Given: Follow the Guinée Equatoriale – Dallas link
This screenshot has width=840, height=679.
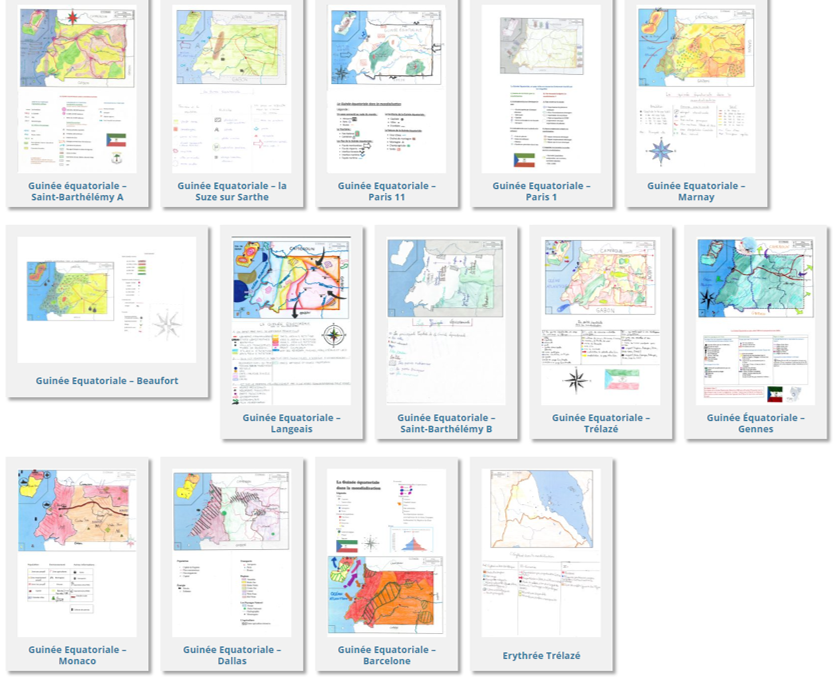Looking at the screenshot, I should [232, 655].
